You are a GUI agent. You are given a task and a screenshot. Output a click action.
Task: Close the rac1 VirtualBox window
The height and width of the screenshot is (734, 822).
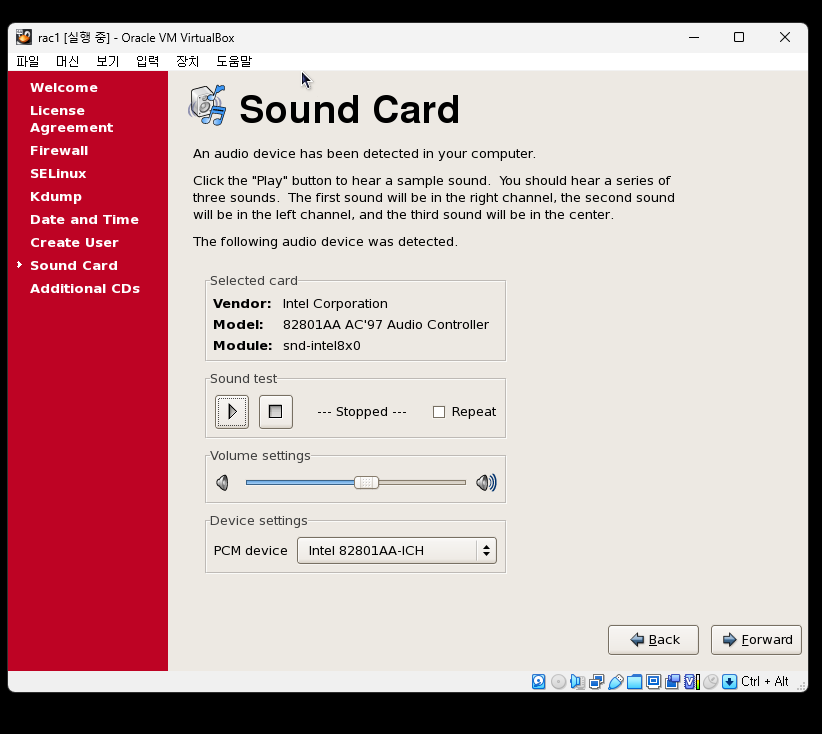pyautogui.click(x=785, y=37)
